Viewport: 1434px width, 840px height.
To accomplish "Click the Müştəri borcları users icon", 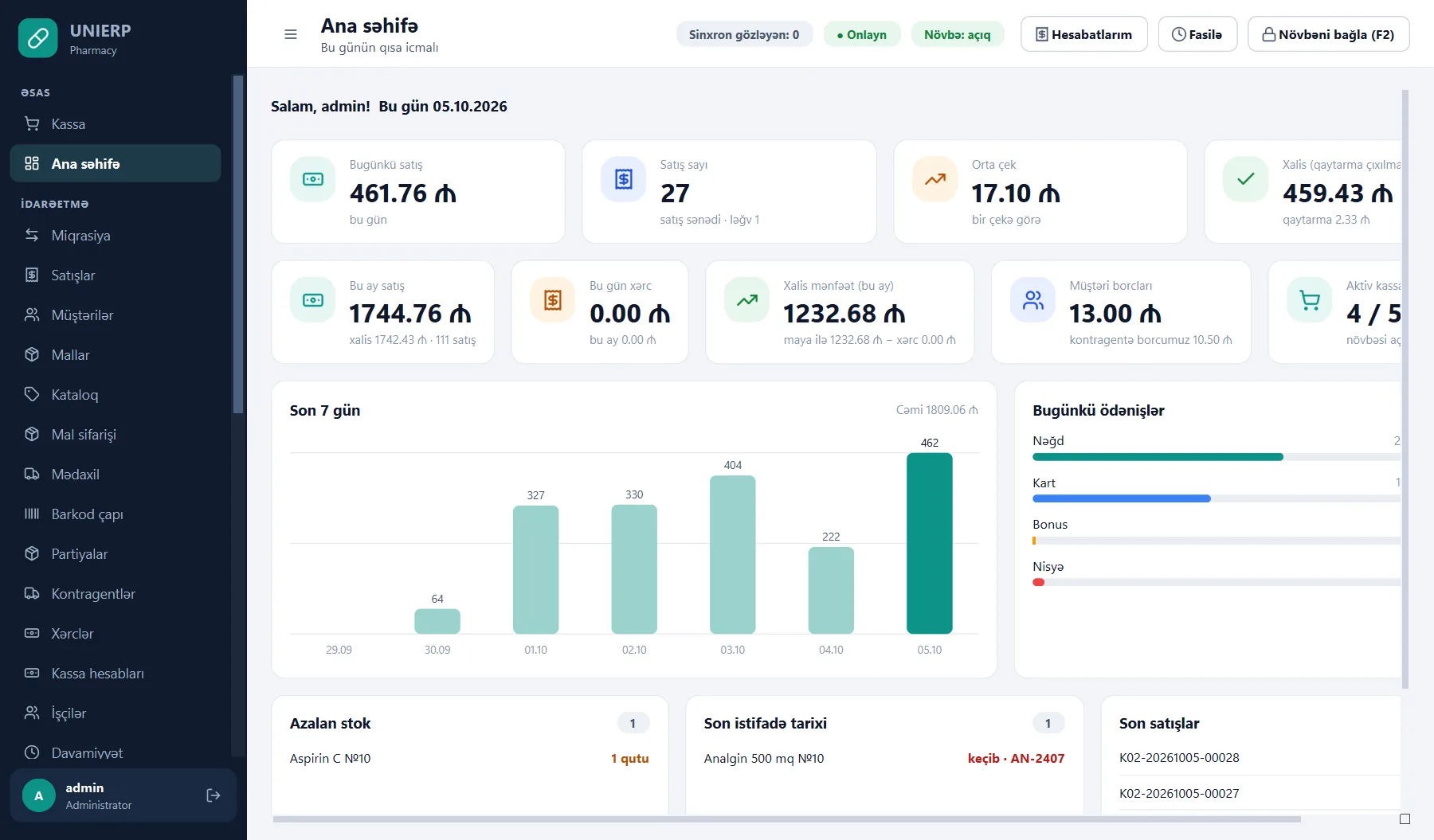I will 1033,300.
